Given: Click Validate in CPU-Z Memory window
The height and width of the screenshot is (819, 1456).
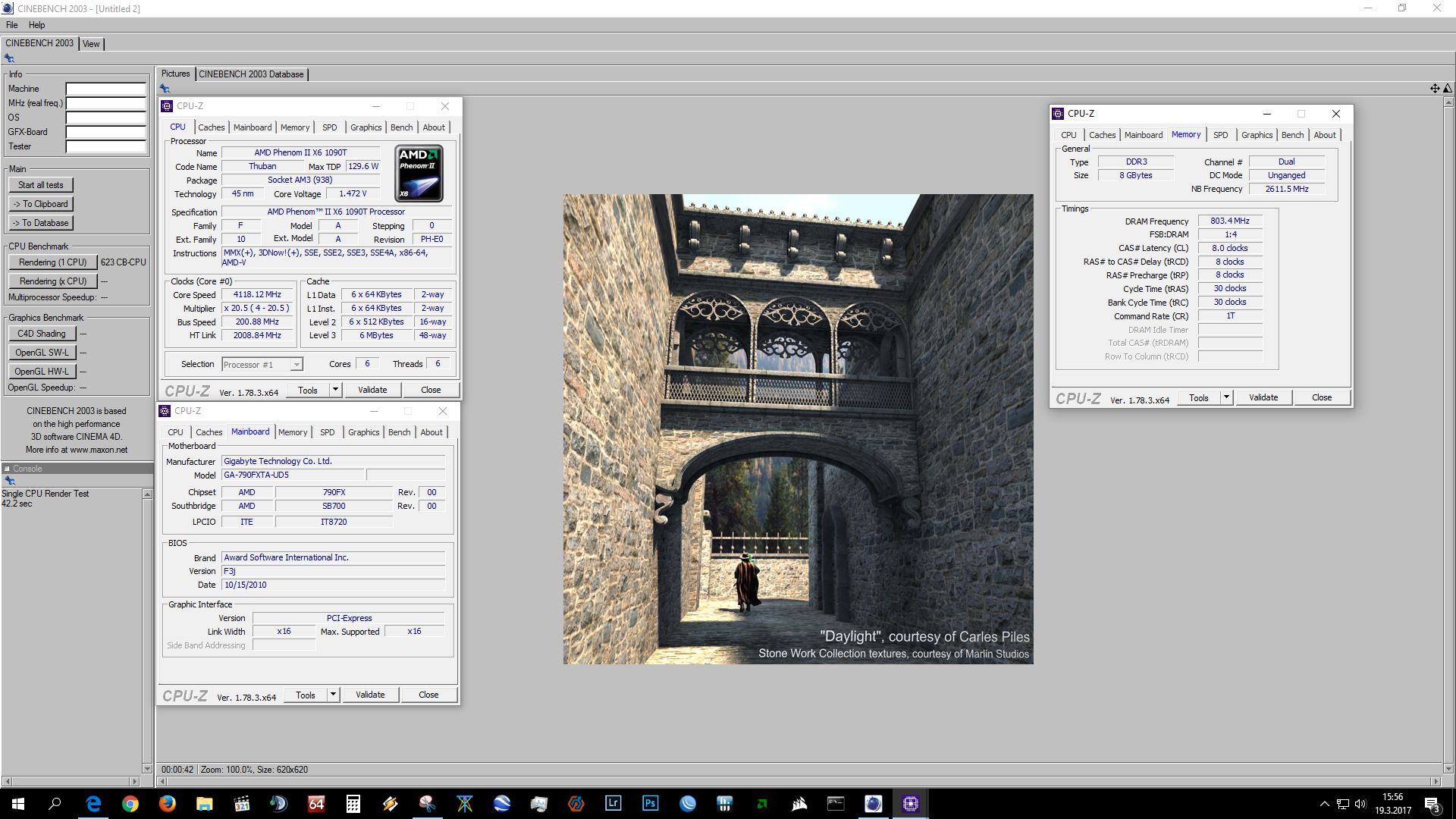Looking at the screenshot, I should coord(1263,397).
